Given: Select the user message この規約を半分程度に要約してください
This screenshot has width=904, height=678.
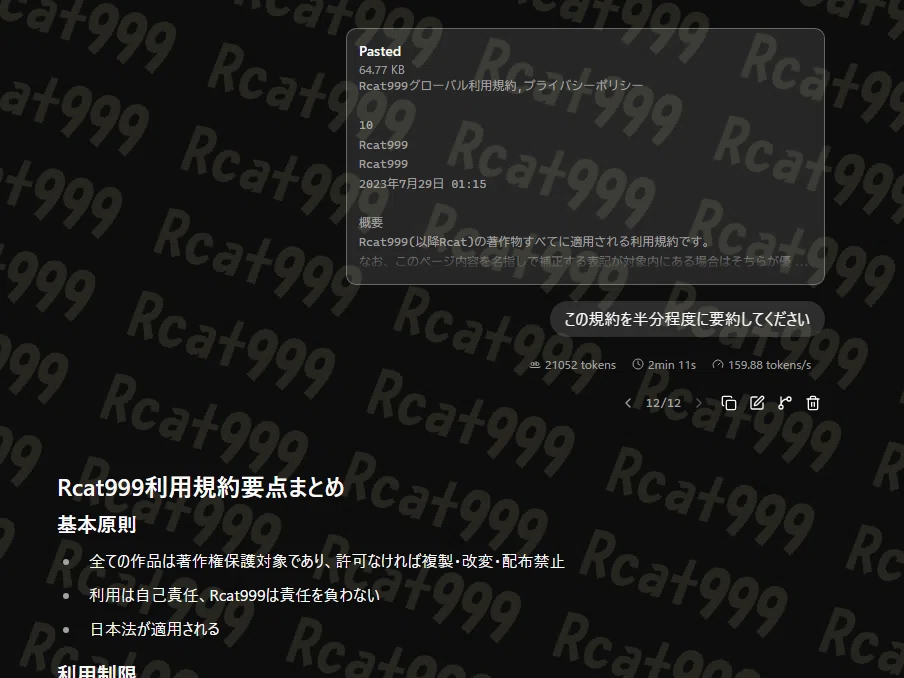Looking at the screenshot, I should pyautogui.click(x=687, y=319).
